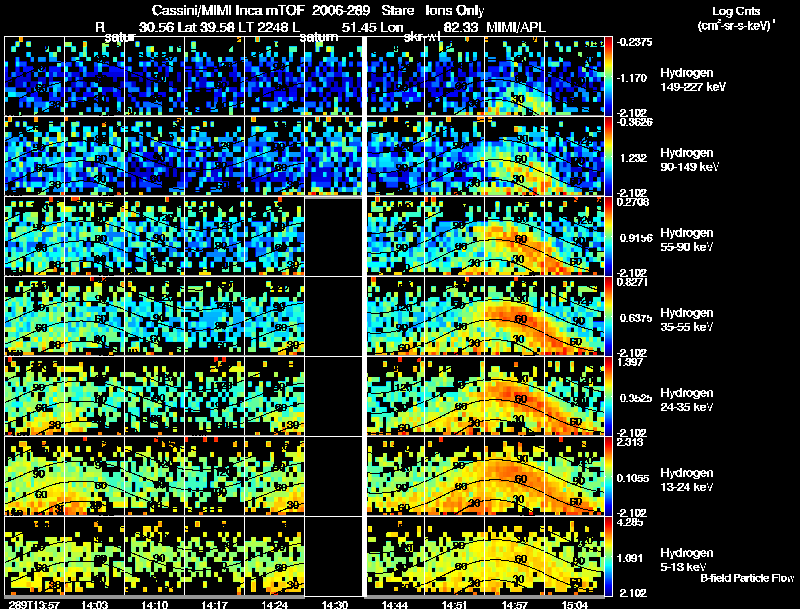Screen dimensions: 800x609
Task: Click the 82.33 longitude header value
Action: 461,28
